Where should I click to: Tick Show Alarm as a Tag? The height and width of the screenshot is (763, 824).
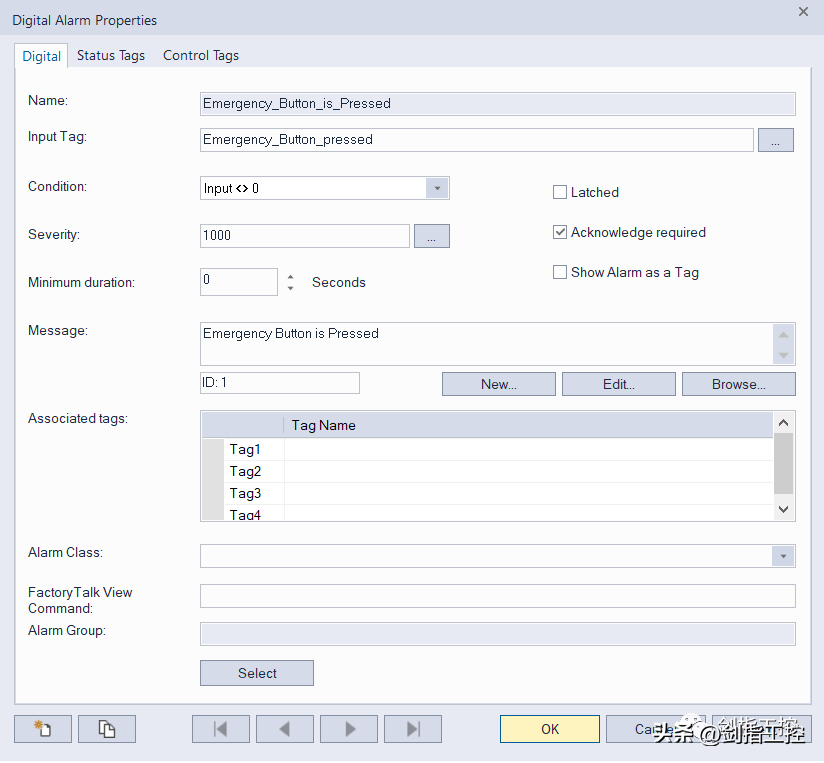pyautogui.click(x=560, y=272)
